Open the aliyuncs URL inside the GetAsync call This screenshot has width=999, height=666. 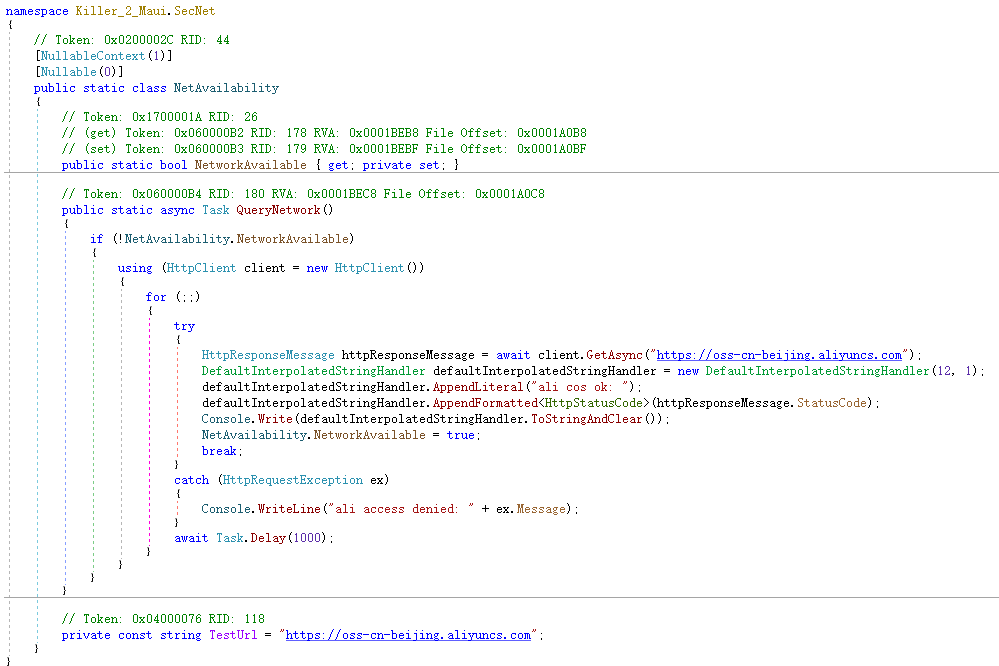click(779, 355)
